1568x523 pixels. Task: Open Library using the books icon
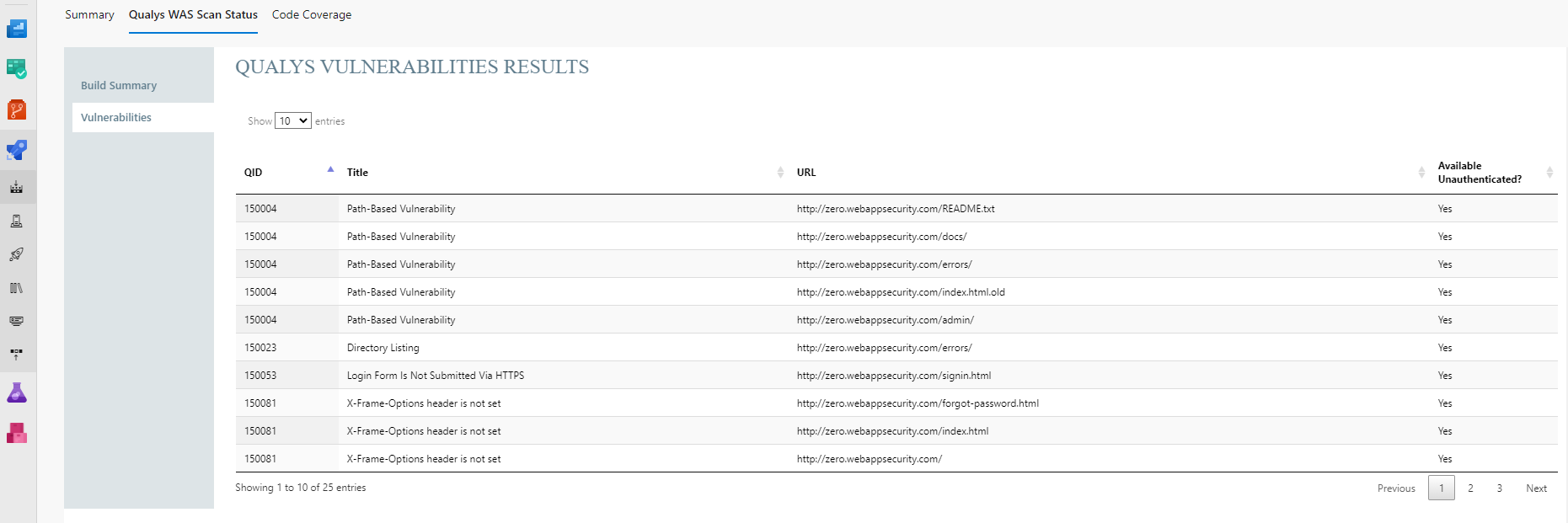click(x=17, y=288)
